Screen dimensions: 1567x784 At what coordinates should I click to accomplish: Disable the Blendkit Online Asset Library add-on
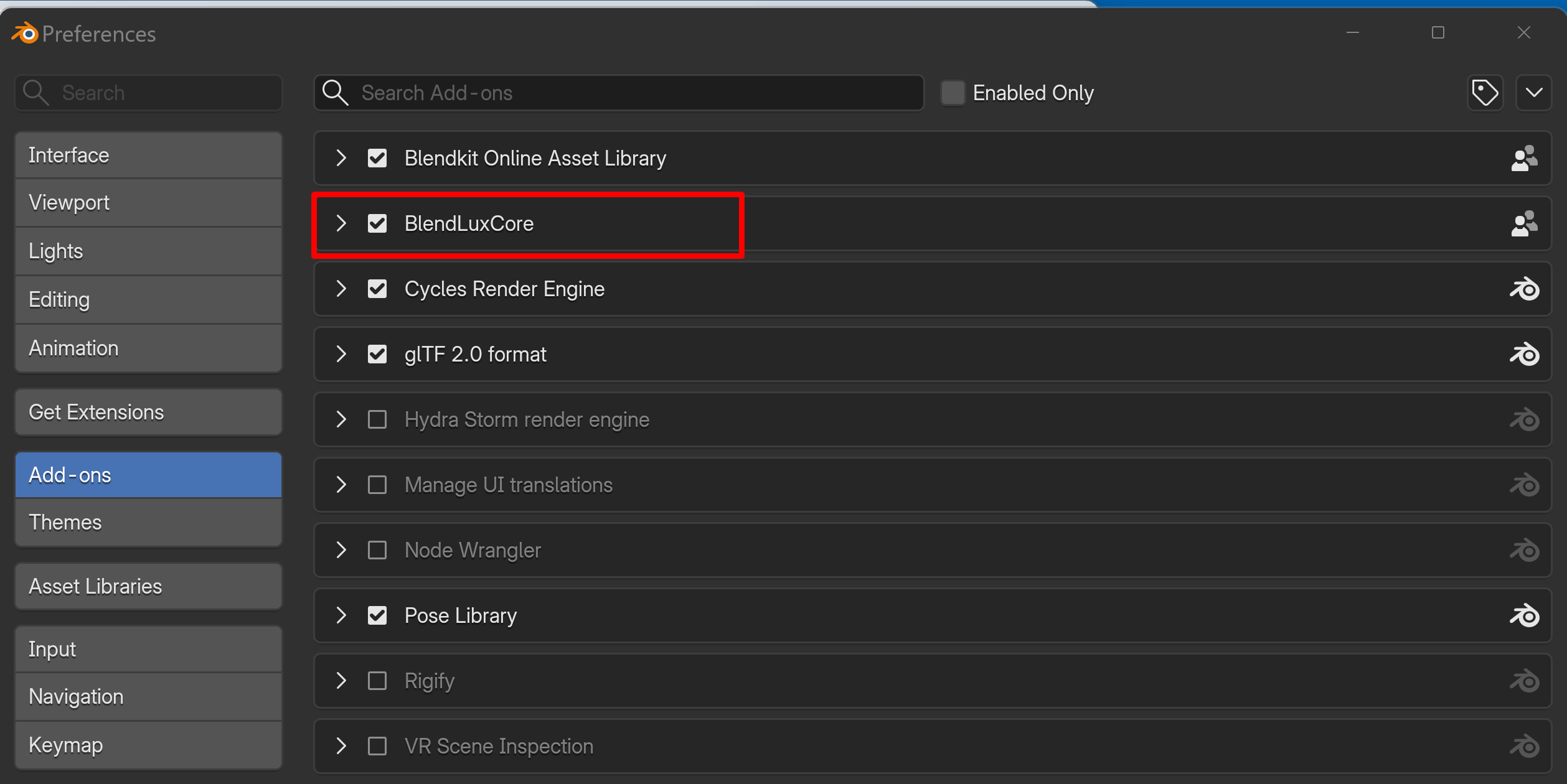click(377, 158)
